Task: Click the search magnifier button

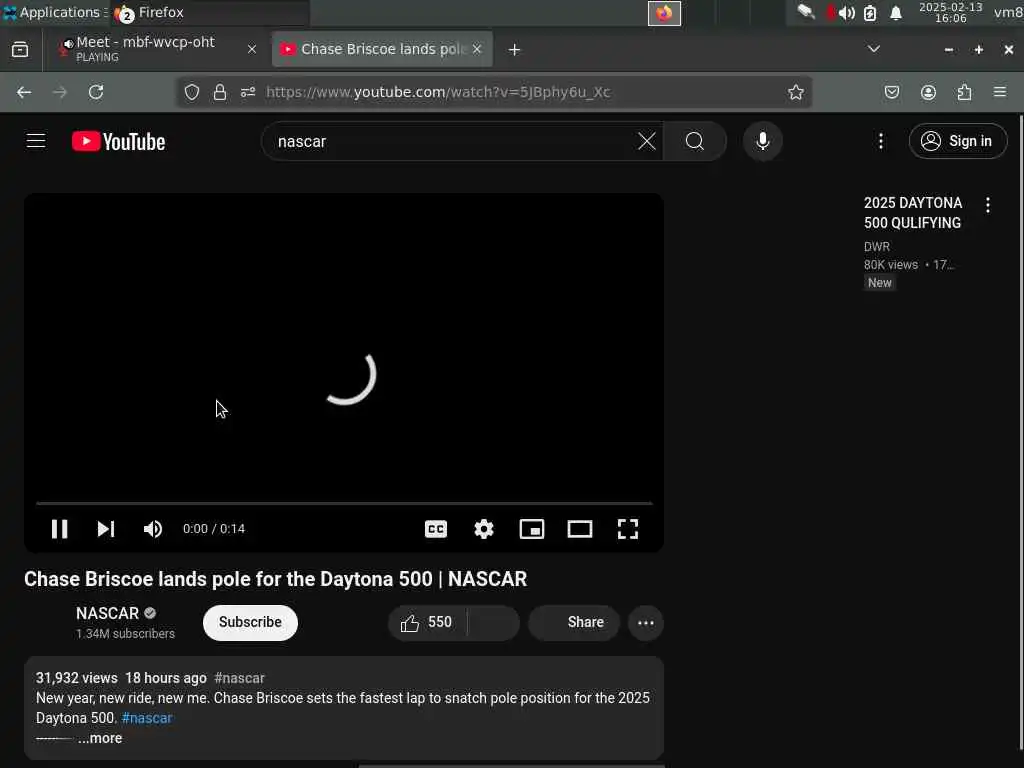Action: (695, 141)
